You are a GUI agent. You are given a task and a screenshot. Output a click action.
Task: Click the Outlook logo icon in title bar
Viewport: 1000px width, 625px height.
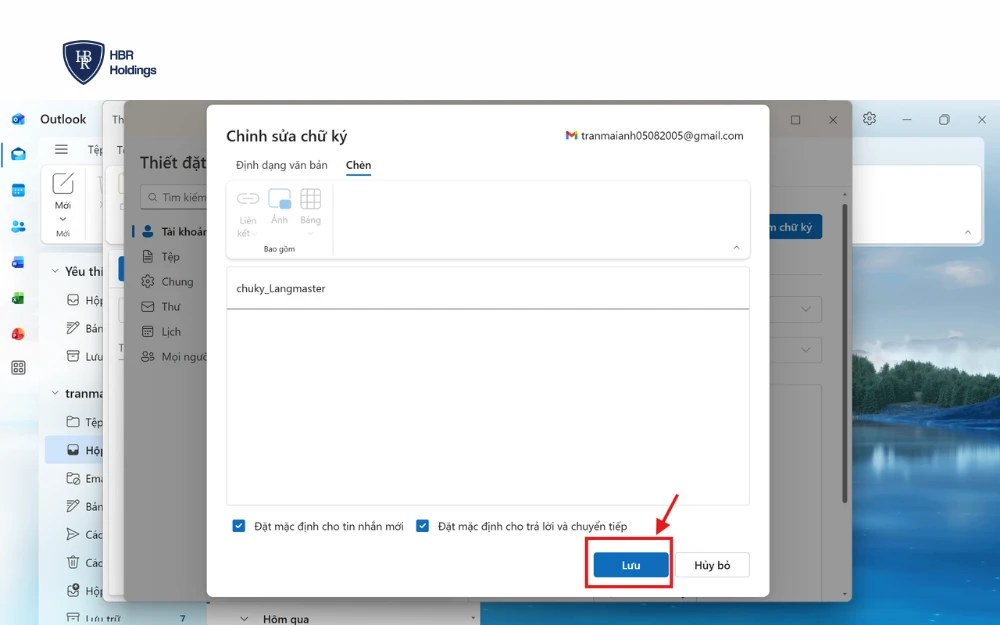coord(18,119)
